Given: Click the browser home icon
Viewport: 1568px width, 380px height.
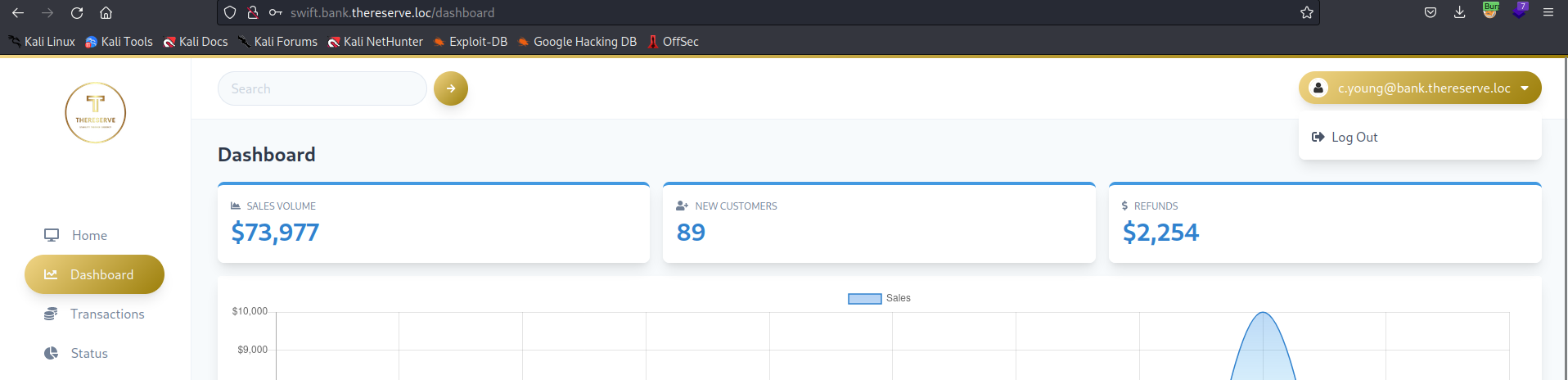Looking at the screenshot, I should click(106, 13).
